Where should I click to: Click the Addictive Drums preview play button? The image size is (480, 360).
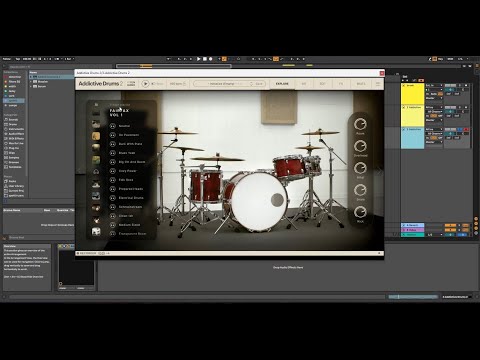tap(145, 84)
